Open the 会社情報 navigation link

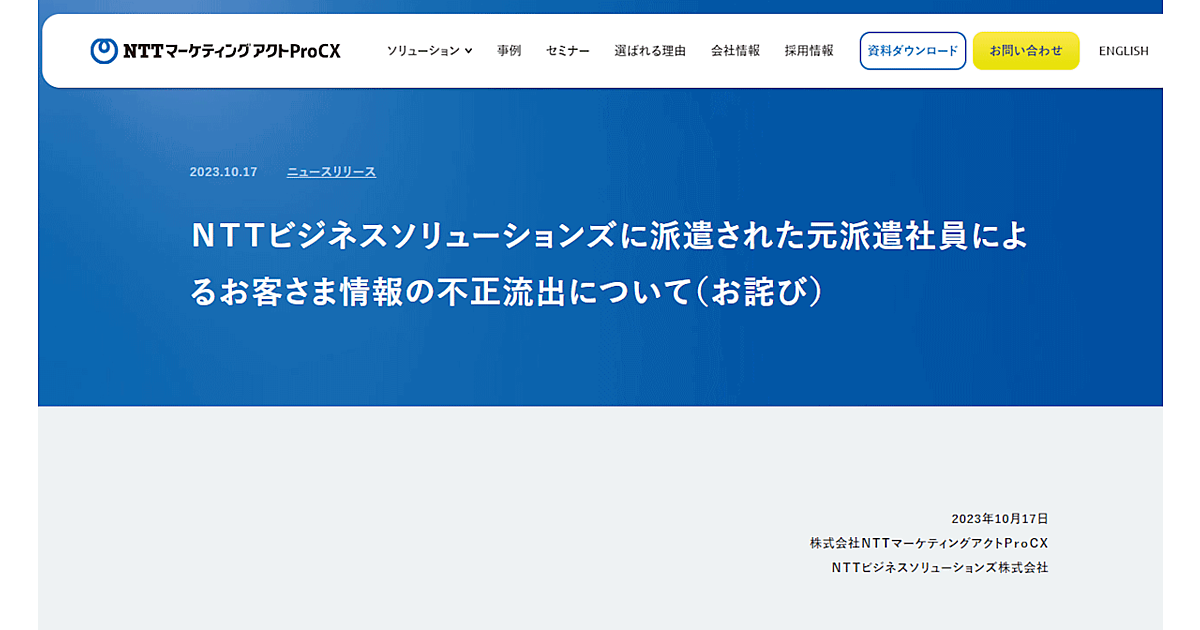[735, 51]
